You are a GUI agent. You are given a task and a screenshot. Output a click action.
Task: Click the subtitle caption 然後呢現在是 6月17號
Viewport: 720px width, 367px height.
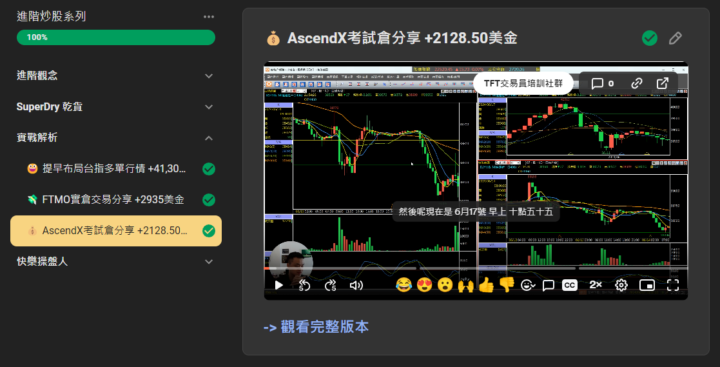coord(476,211)
